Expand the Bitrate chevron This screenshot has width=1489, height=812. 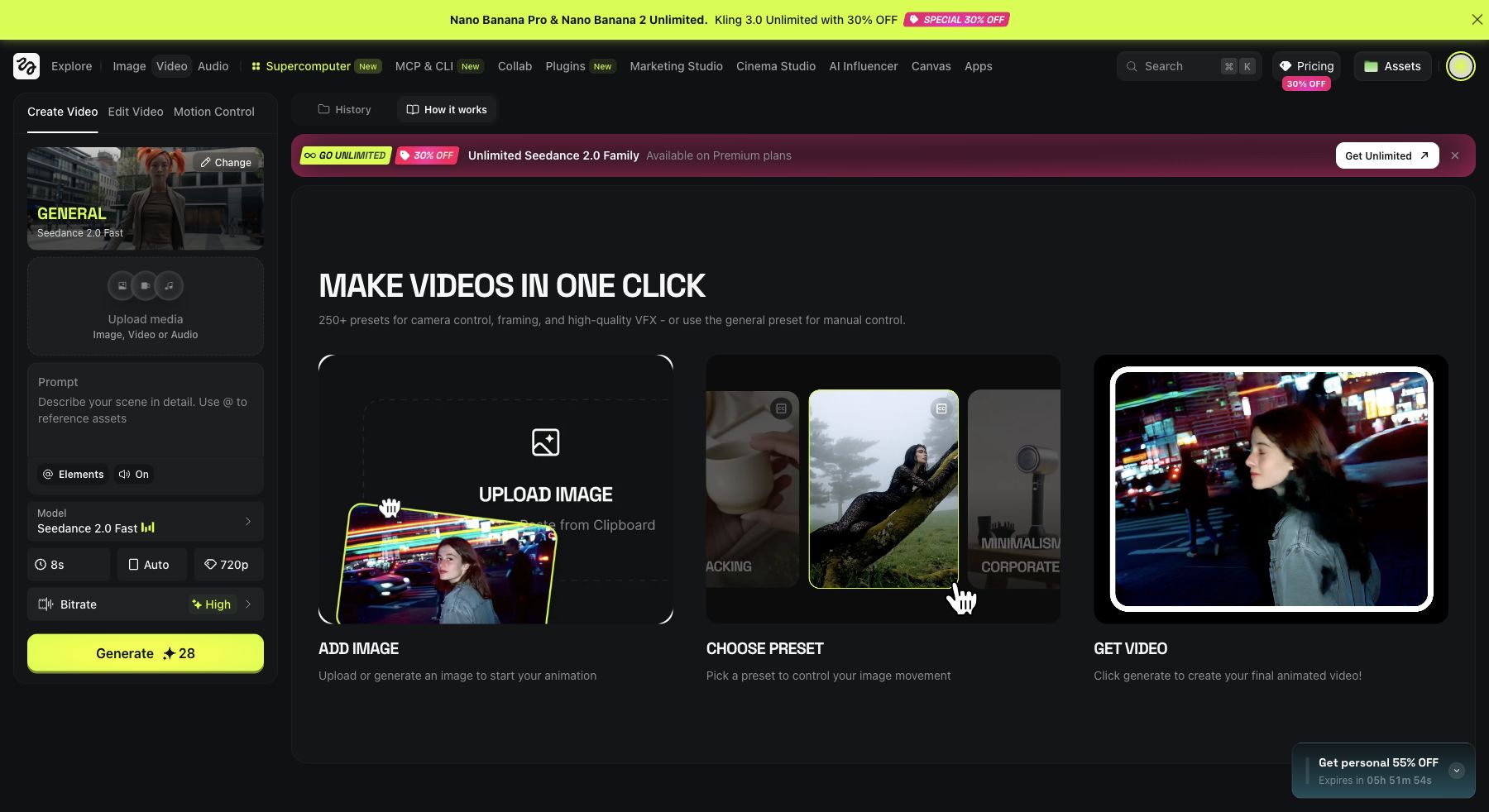248,604
